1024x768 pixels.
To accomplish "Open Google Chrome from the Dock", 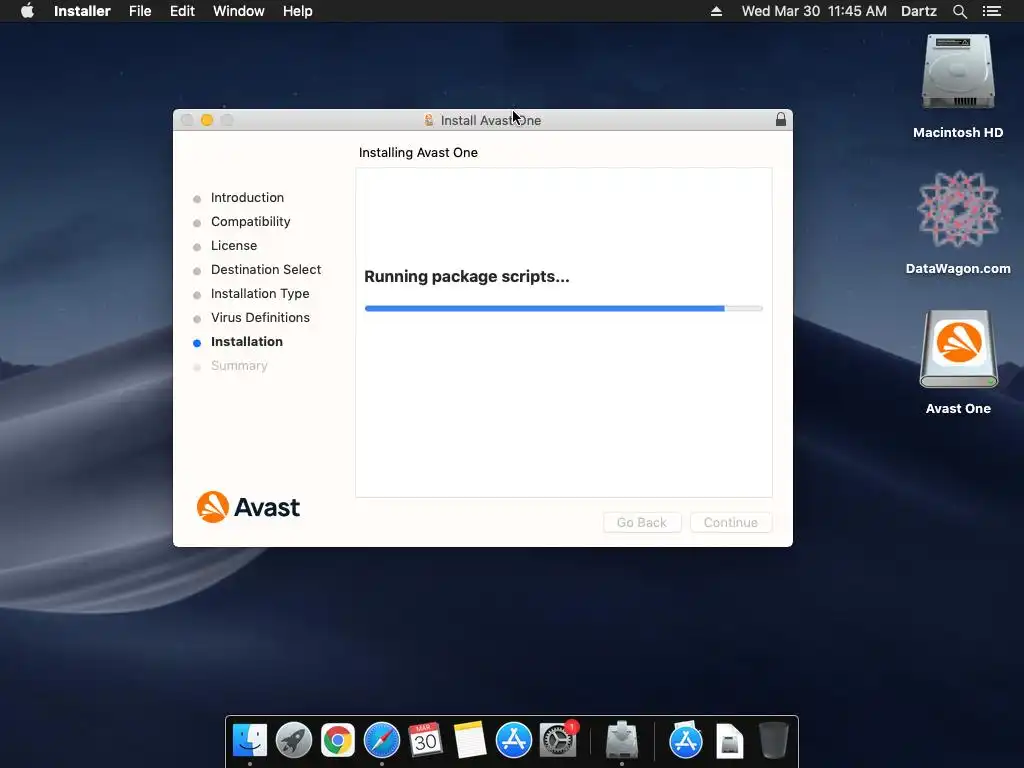I will (x=338, y=741).
